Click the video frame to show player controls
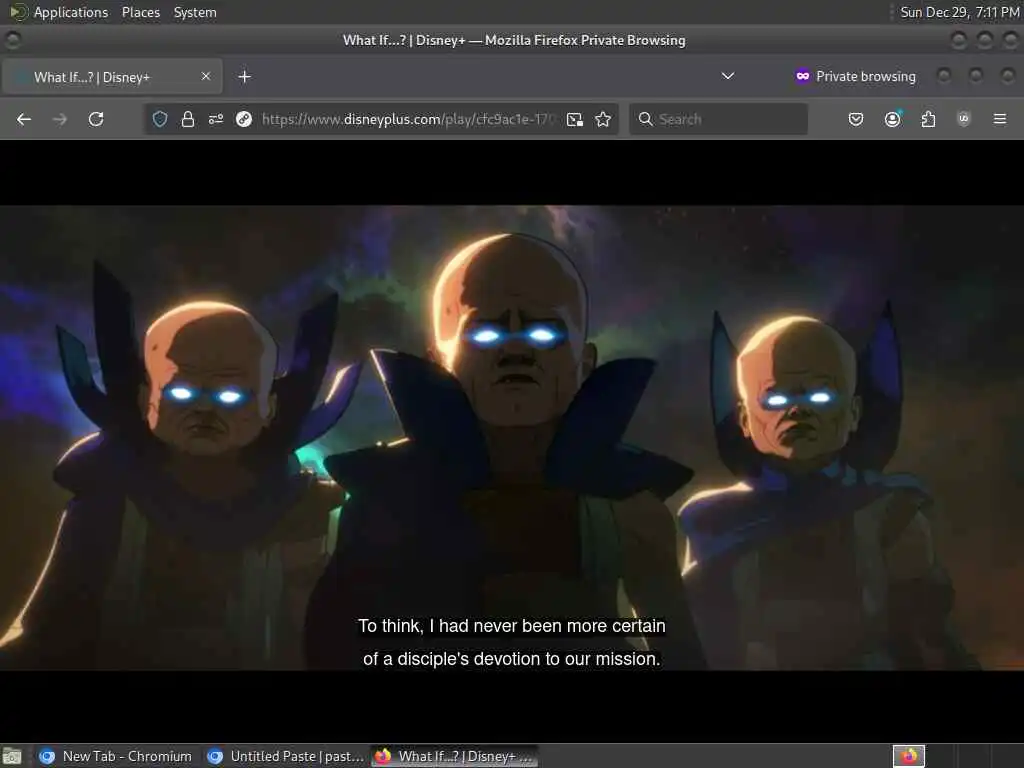Viewport: 1024px width, 768px height. point(512,438)
